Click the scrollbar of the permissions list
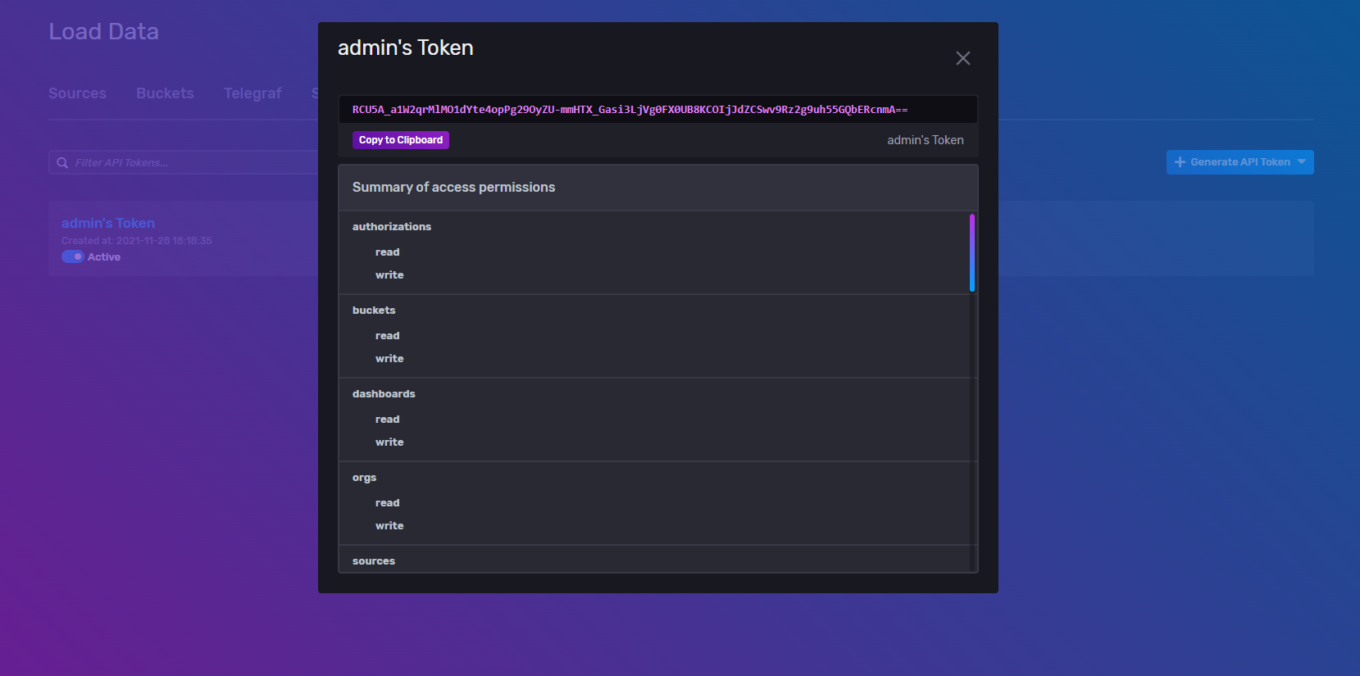Image resolution: width=1360 pixels, height=676 pixels. point(971,250)
